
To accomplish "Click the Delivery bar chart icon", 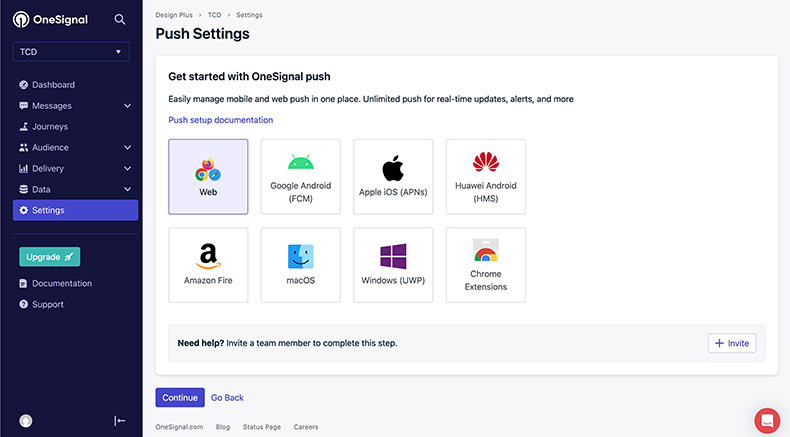I will [x=23, y=168].
